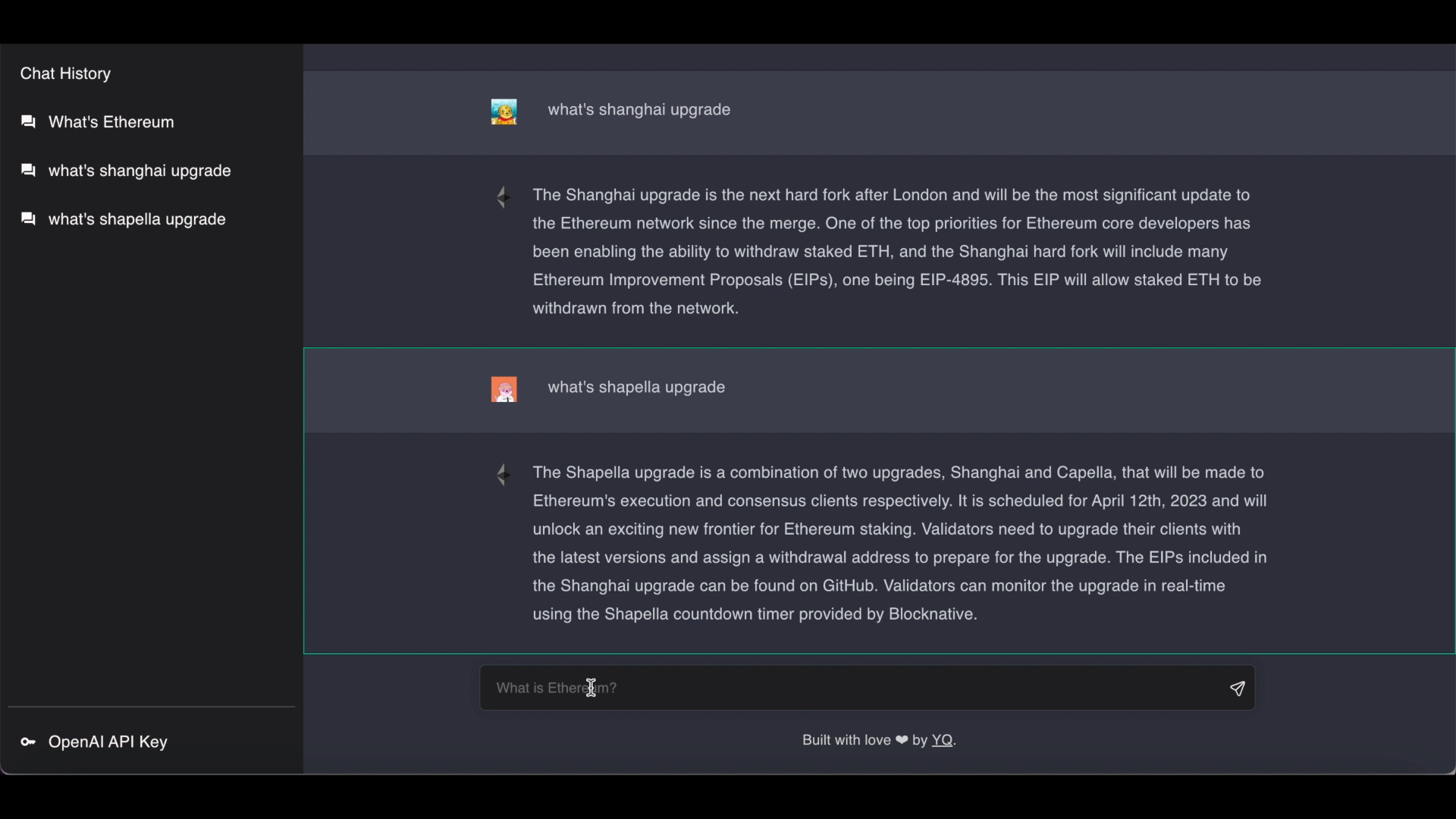Click the send paper-plane icon
Image resolution: width=1456 pixels, height=819 pixels.
pyautogui.click(x=1237, y=689)
